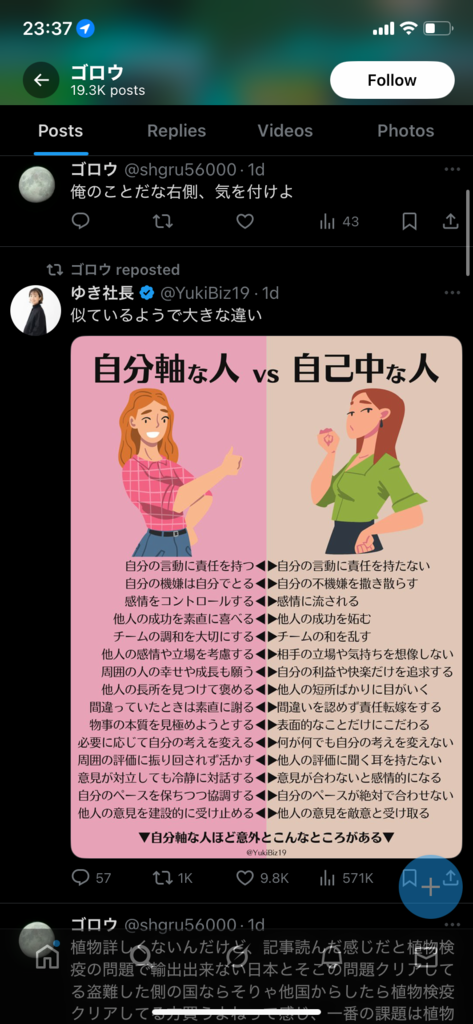
Task: Tap the blue compose post button
Action: pyautogui.click(x=430, y=887)
